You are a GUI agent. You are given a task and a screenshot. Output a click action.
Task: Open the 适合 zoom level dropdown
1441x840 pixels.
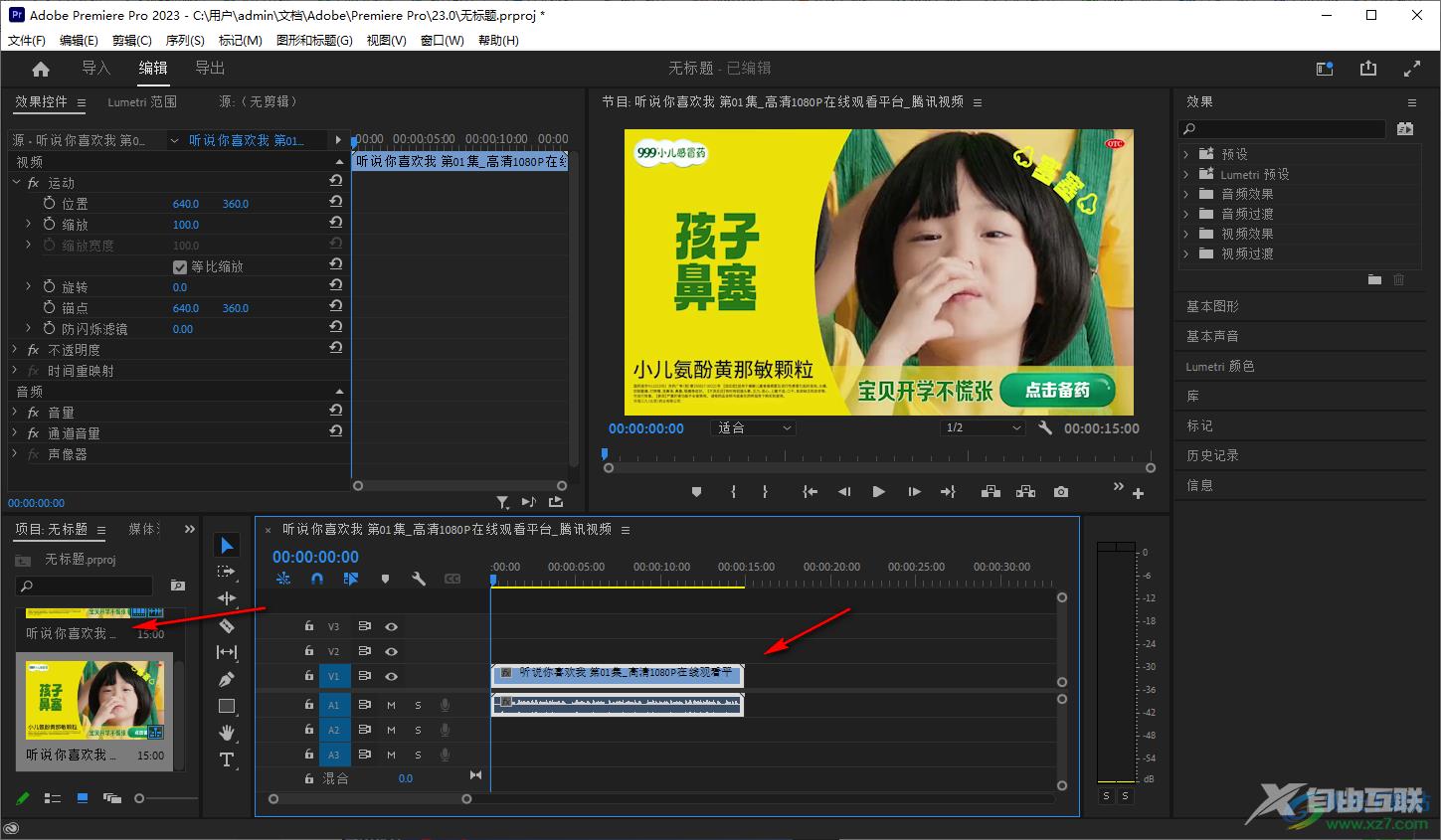point(755,427)
